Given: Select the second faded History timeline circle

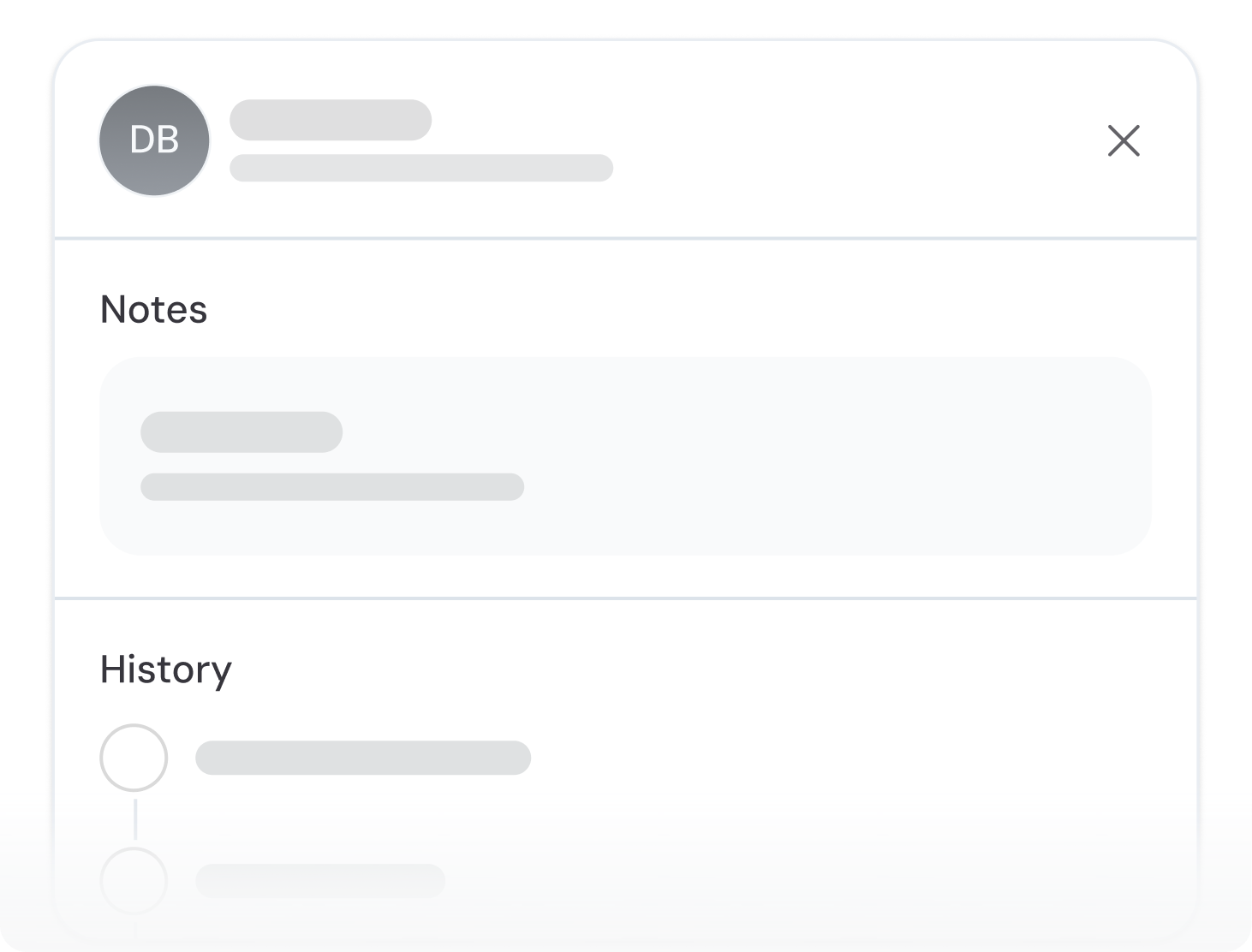Looking at the screenshot, I should pos(134,880).
